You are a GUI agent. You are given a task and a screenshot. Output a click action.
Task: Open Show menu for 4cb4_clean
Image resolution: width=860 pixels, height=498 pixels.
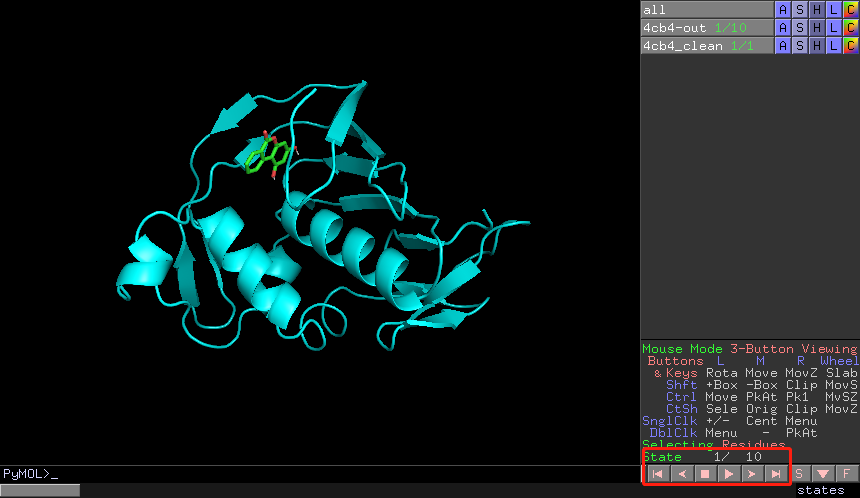click(800, 45)
